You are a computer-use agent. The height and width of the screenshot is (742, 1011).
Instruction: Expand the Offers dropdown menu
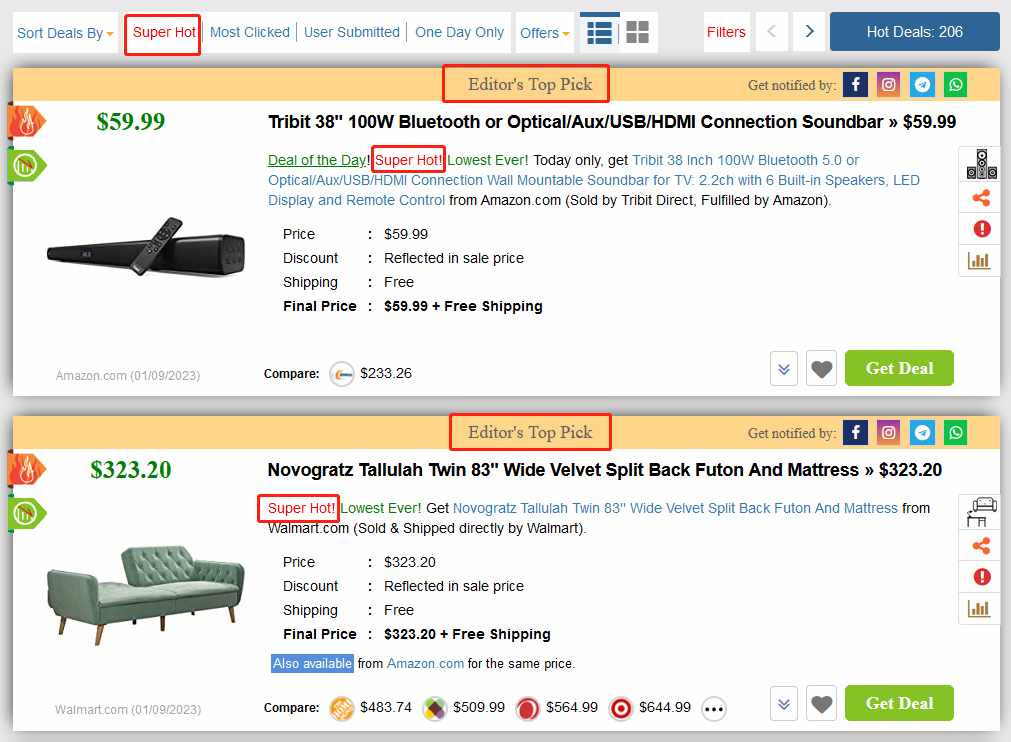pyautogui.click(x=544, y=33)
